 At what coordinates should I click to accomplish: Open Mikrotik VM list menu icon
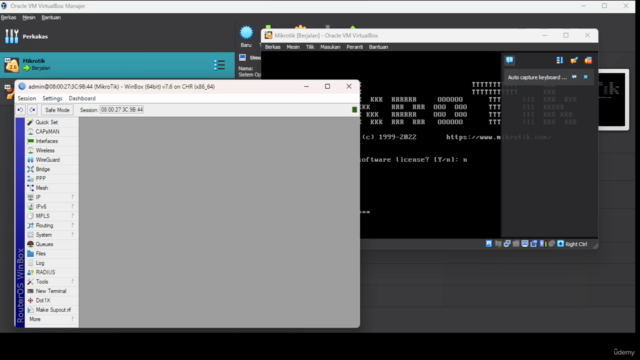tap(219, 64)
